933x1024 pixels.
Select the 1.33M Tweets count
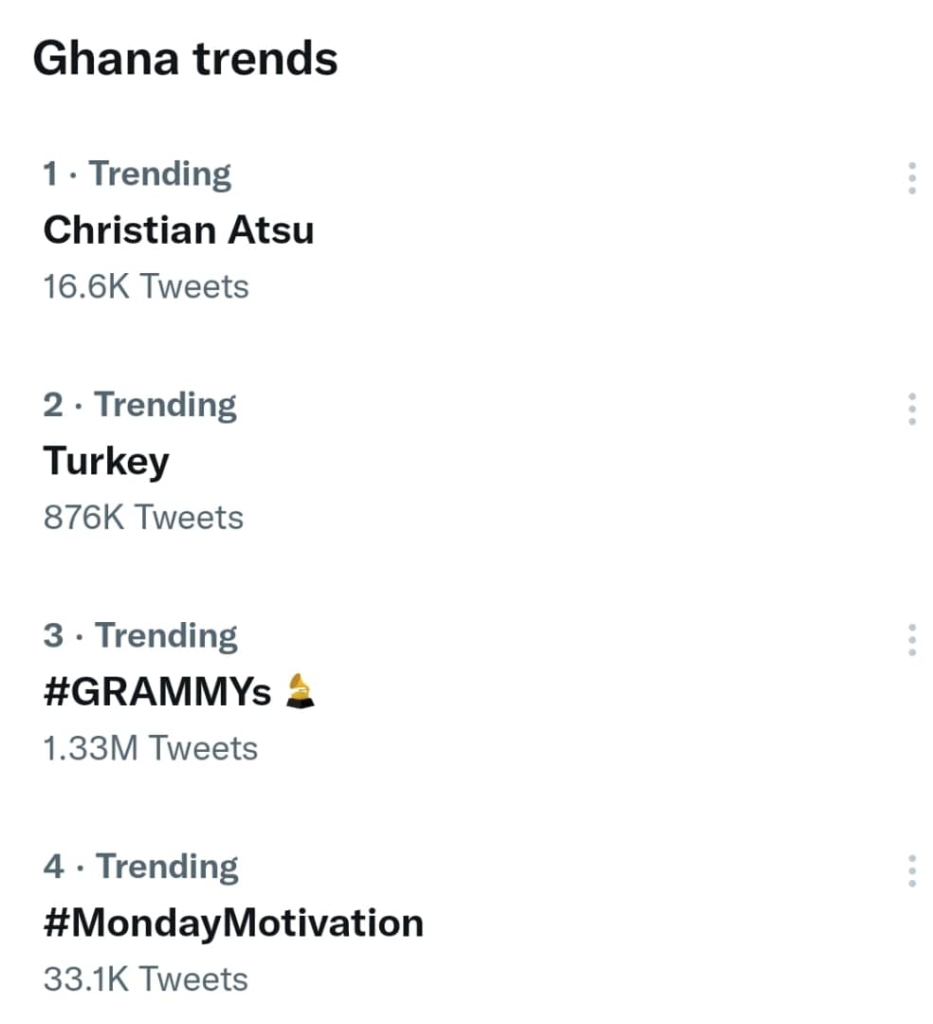tap(150, 749)
